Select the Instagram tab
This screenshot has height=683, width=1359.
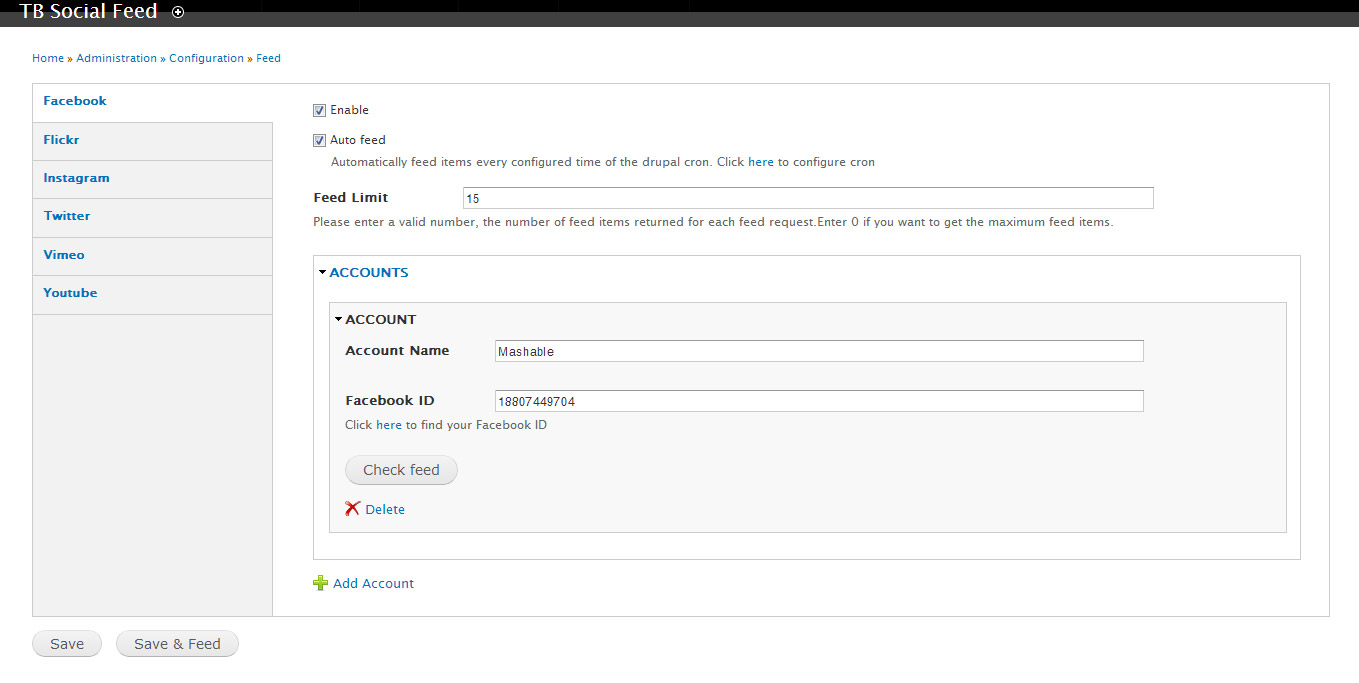(152, 179)
